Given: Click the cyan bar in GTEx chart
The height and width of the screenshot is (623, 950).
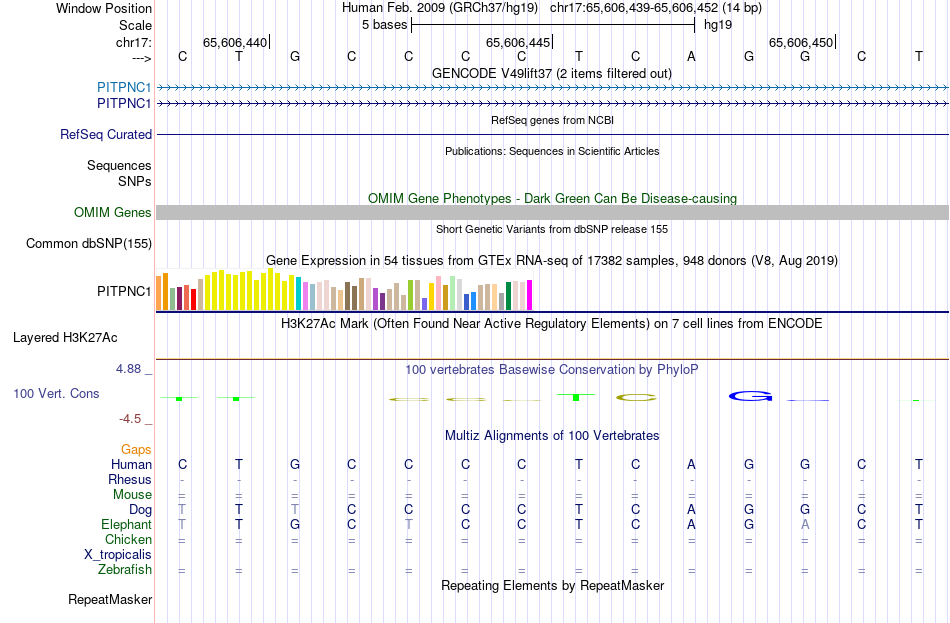Looking at the screenshot, I should [298, 294].
